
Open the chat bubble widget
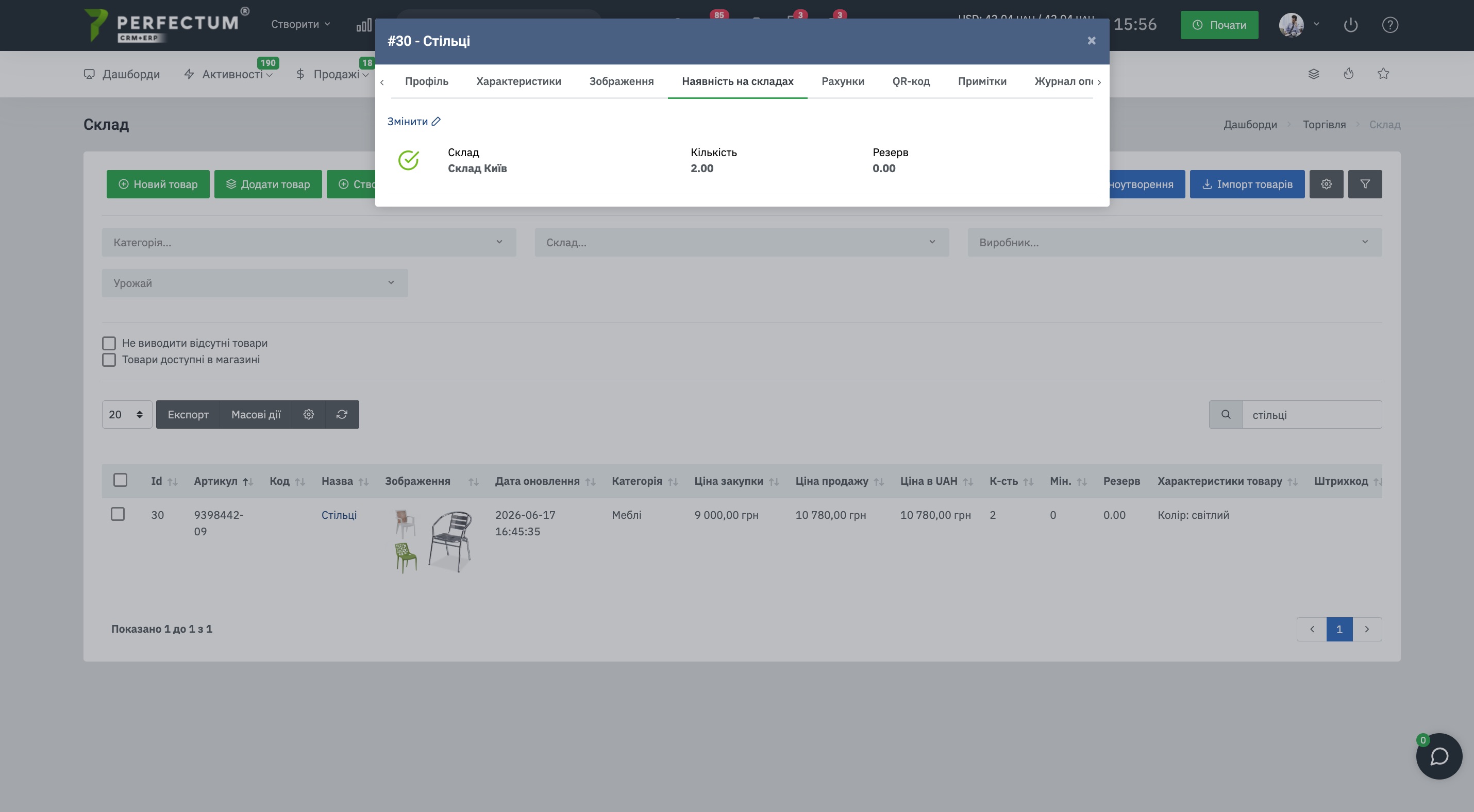pos(1438,756)
